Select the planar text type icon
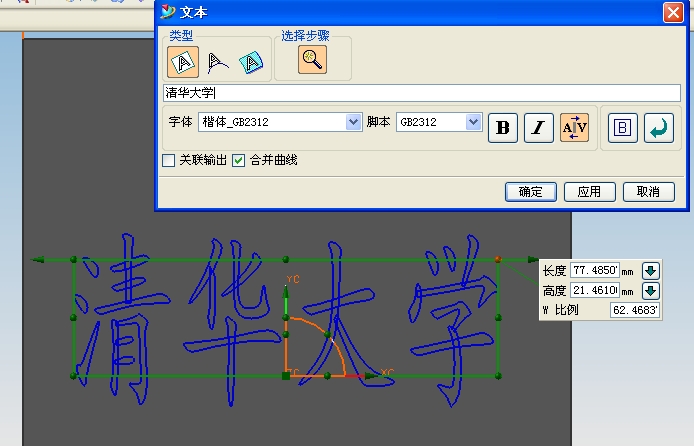The width and height of the screenshot is (694, 446). pos(183,62)
